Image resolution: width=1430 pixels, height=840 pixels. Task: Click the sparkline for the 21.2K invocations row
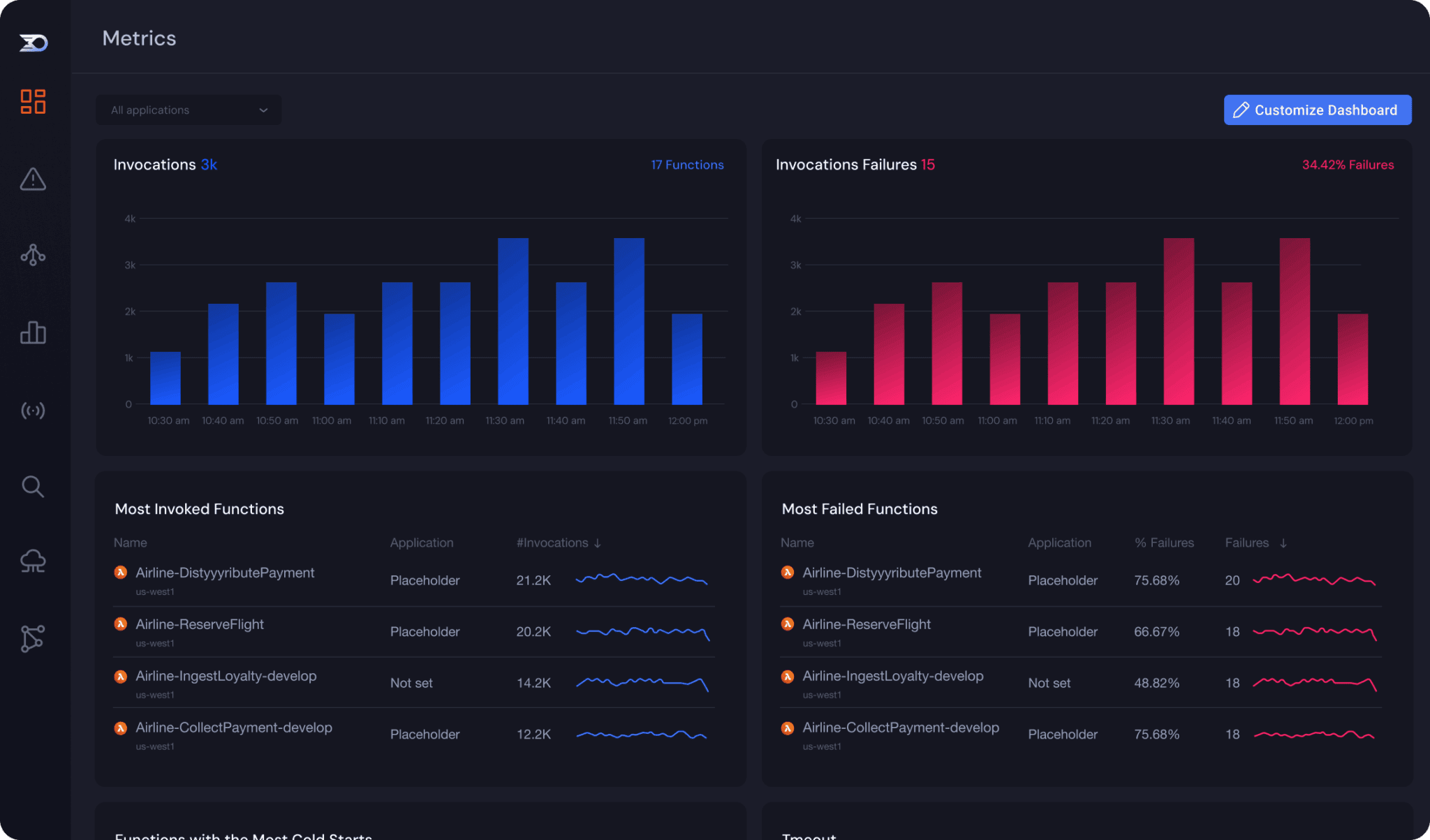642,579
